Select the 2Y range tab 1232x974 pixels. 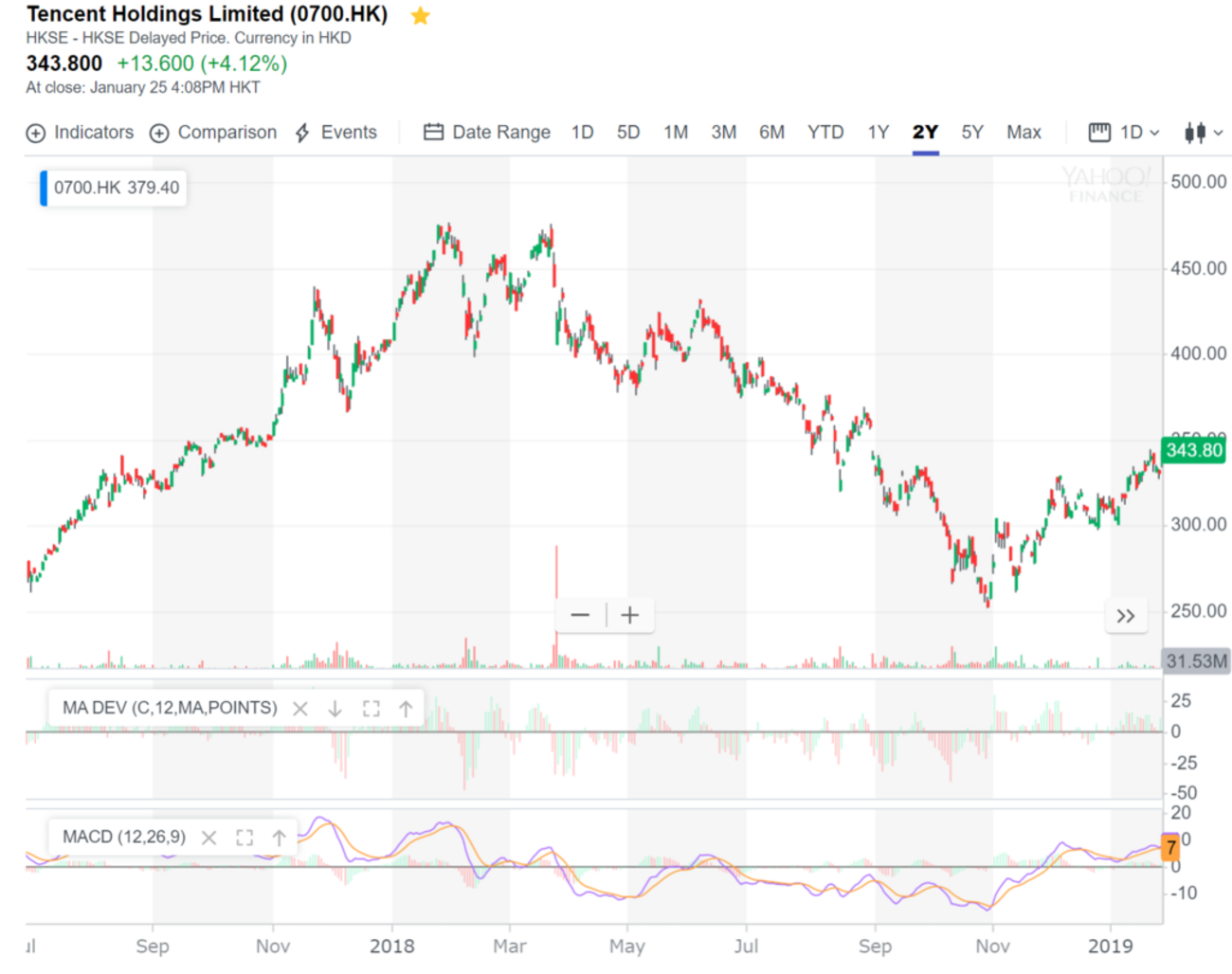[925, 133]
